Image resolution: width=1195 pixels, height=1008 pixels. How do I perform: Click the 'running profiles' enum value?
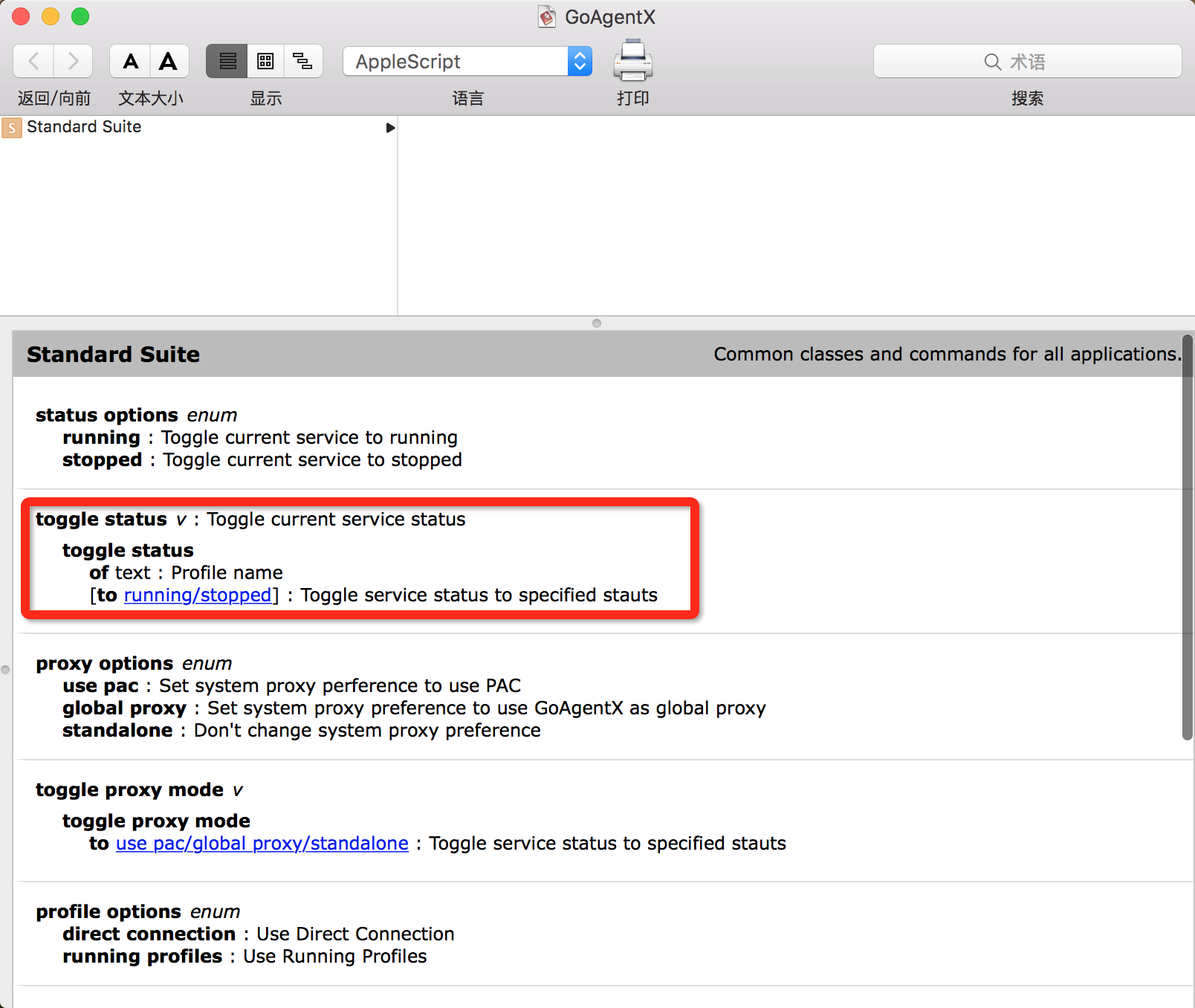142,956
